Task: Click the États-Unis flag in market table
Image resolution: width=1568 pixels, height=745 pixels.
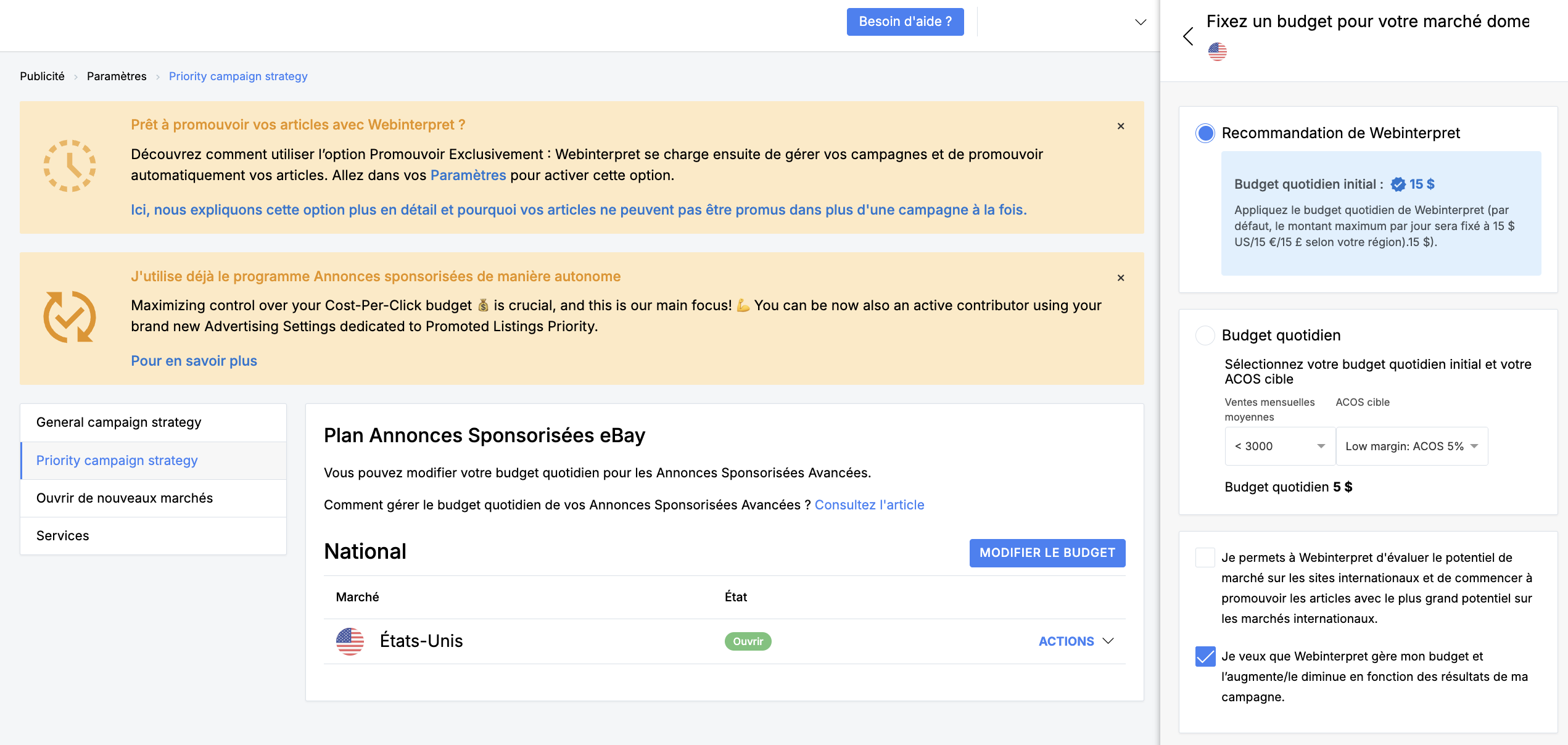Action: (350, 641)
